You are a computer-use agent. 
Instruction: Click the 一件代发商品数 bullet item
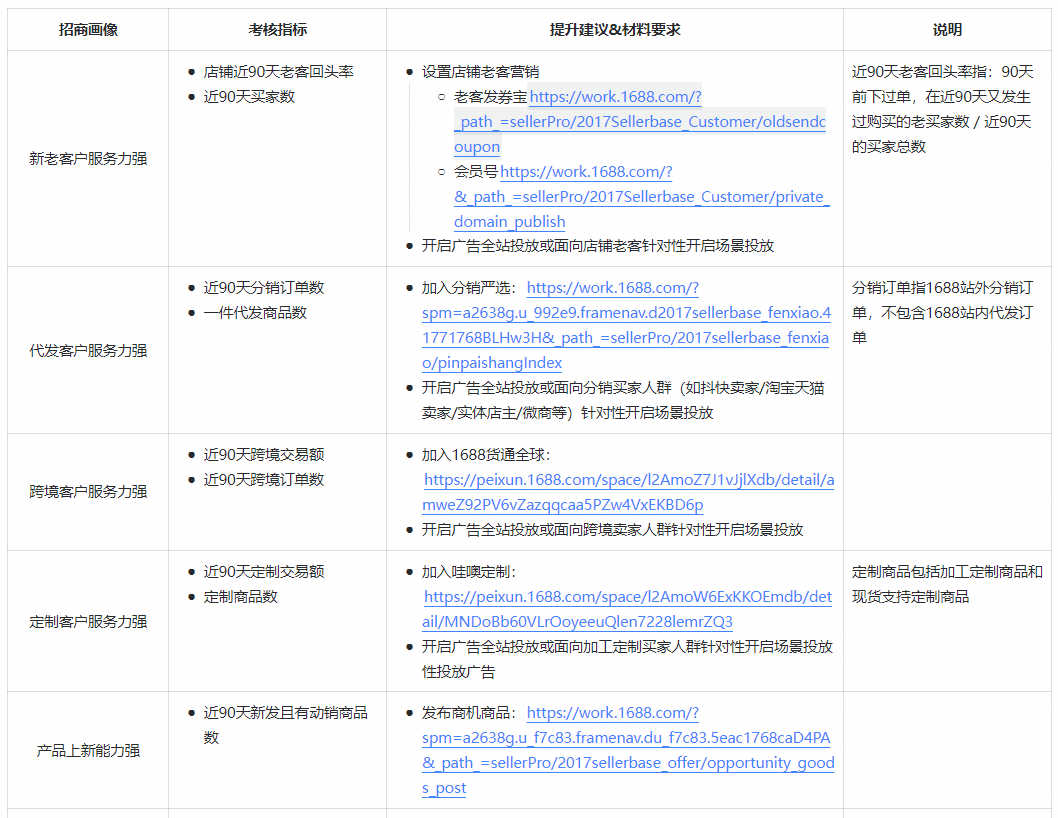click(x=255, y=313)
